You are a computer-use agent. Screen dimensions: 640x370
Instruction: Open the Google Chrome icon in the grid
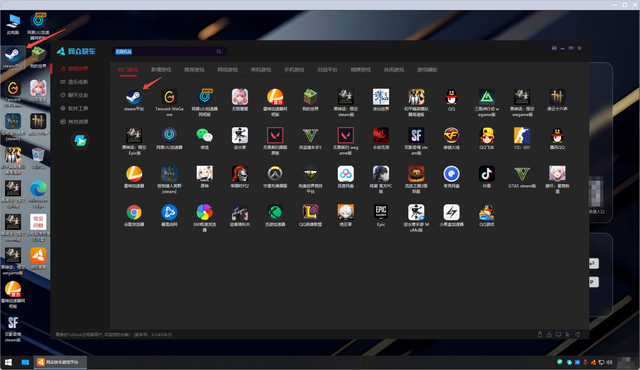(x=133, y=212)
